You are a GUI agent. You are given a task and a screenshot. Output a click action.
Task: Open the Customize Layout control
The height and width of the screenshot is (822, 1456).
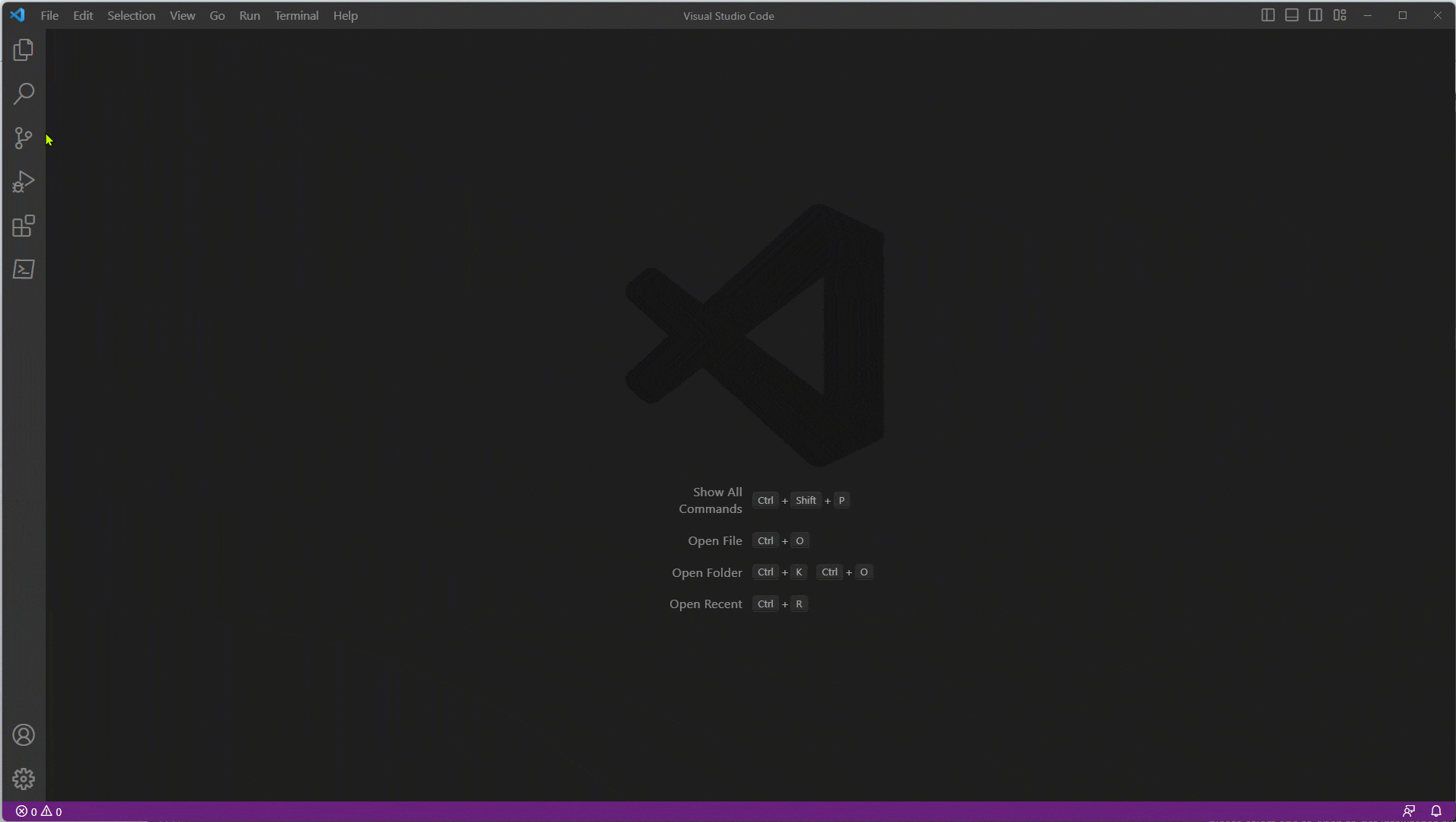click(1339, 14)
